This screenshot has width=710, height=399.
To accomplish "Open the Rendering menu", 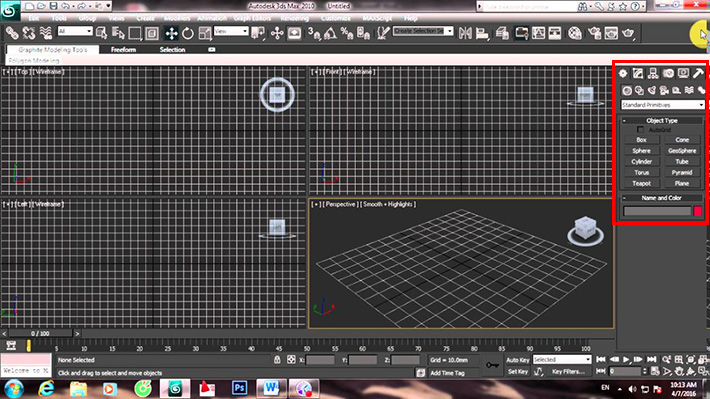I will click(x=294, y=18).
